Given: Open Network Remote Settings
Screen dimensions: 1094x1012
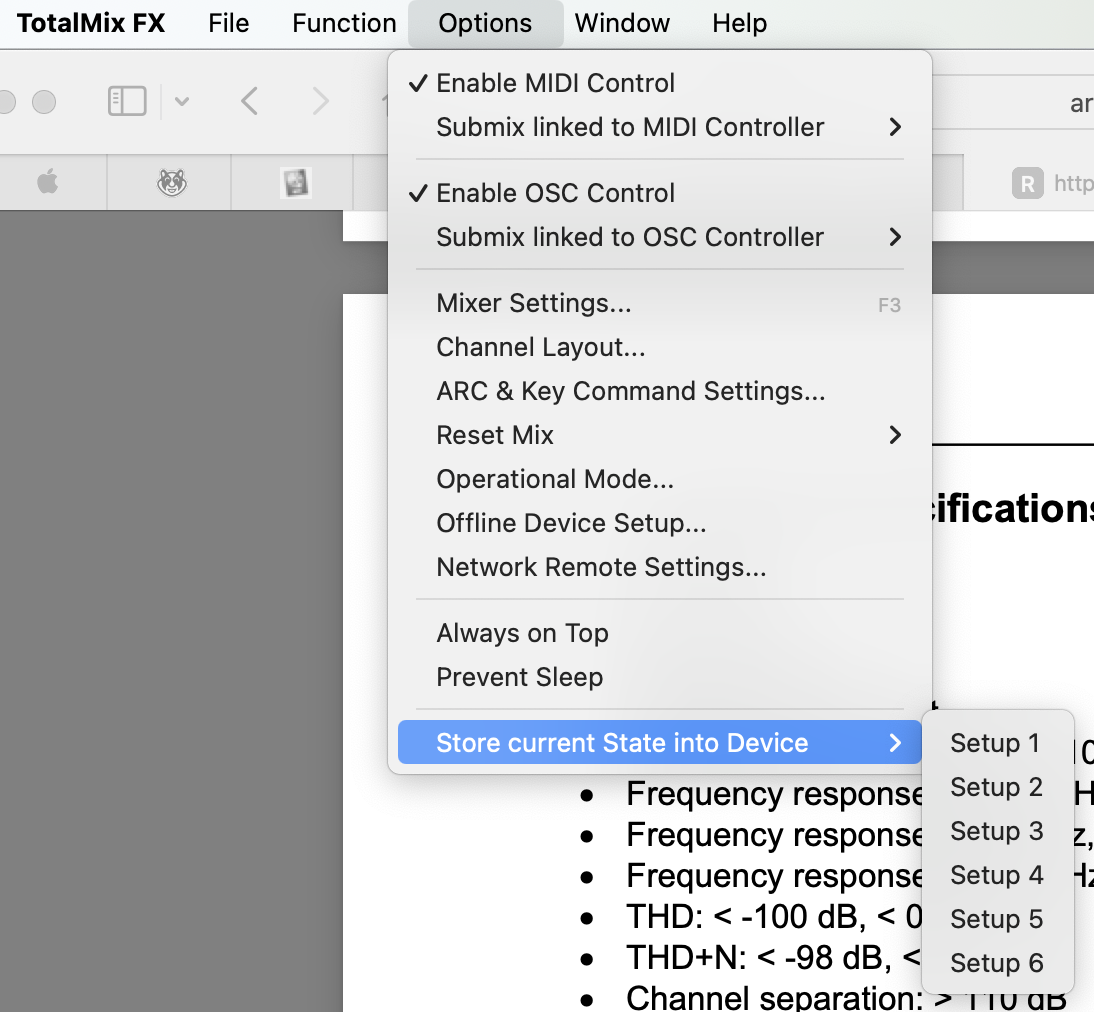Looking at the screenshot, I should (659, 567).
